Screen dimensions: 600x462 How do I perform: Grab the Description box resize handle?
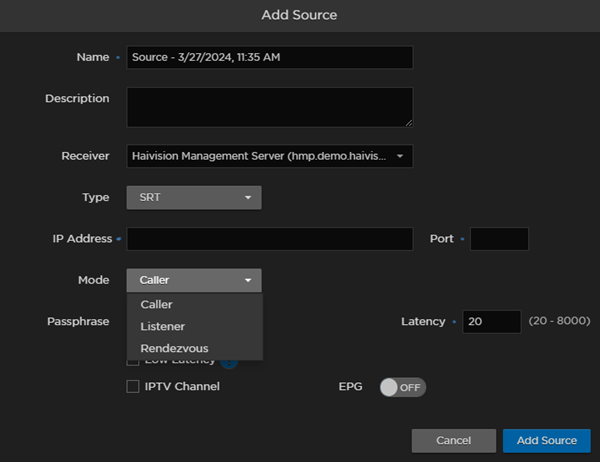pos(408,122)
